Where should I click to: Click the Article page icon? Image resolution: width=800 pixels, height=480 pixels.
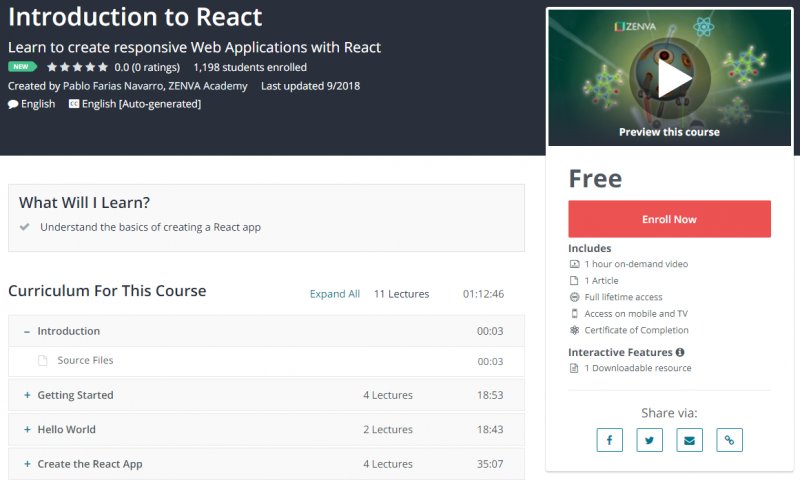coord(574,281)
